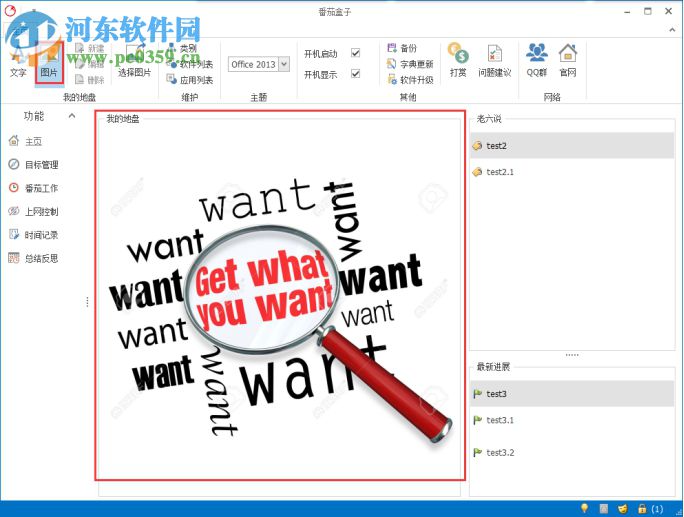Go to 主页 home in sidebar
Viewport: 684px width, 517px height.
(x=26, y=141)
